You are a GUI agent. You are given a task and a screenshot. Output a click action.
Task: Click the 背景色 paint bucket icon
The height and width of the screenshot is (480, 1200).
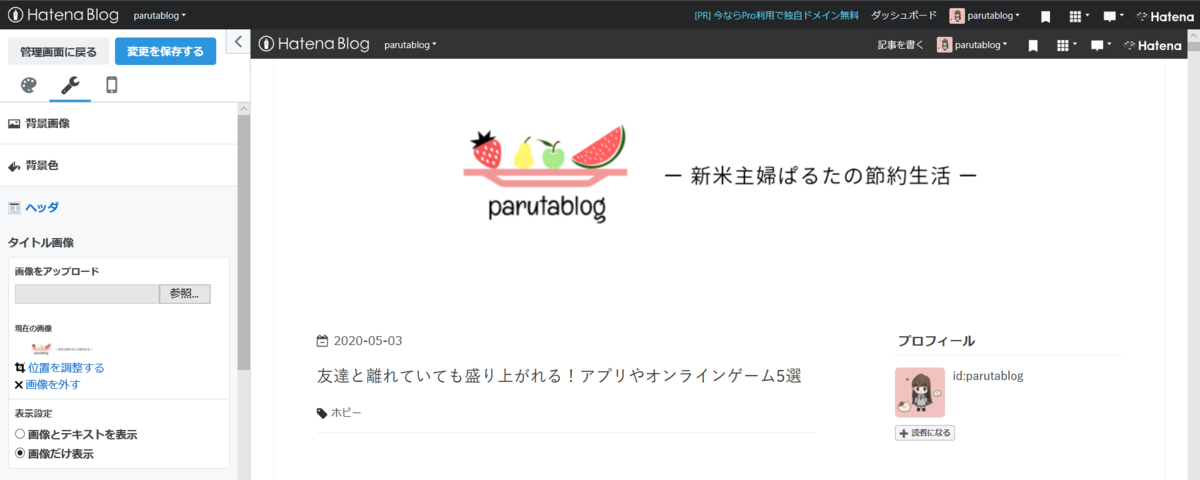14,165
